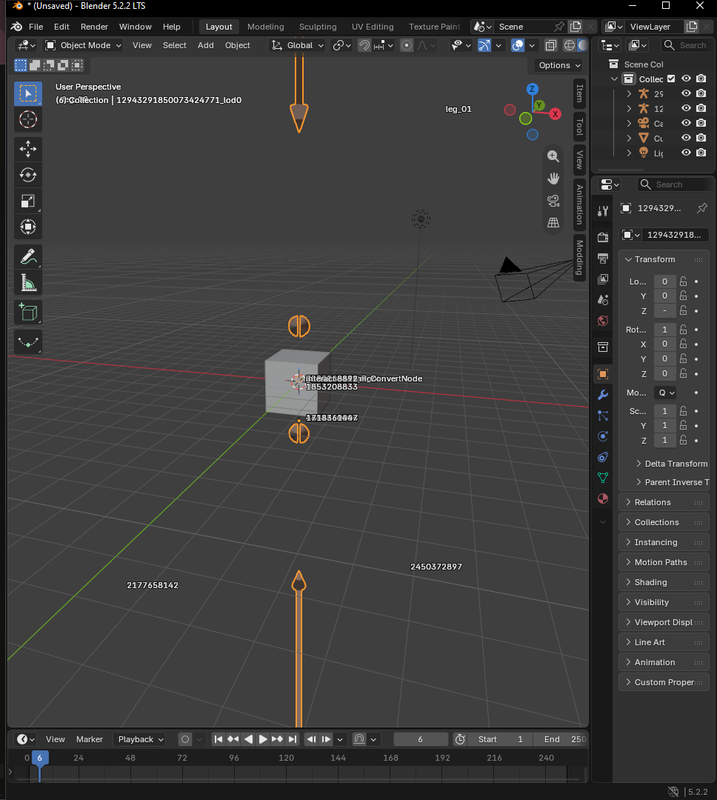This screenshot has width=717, height=800.
Task: Click the outliner Search field
Action: [686, 45]
